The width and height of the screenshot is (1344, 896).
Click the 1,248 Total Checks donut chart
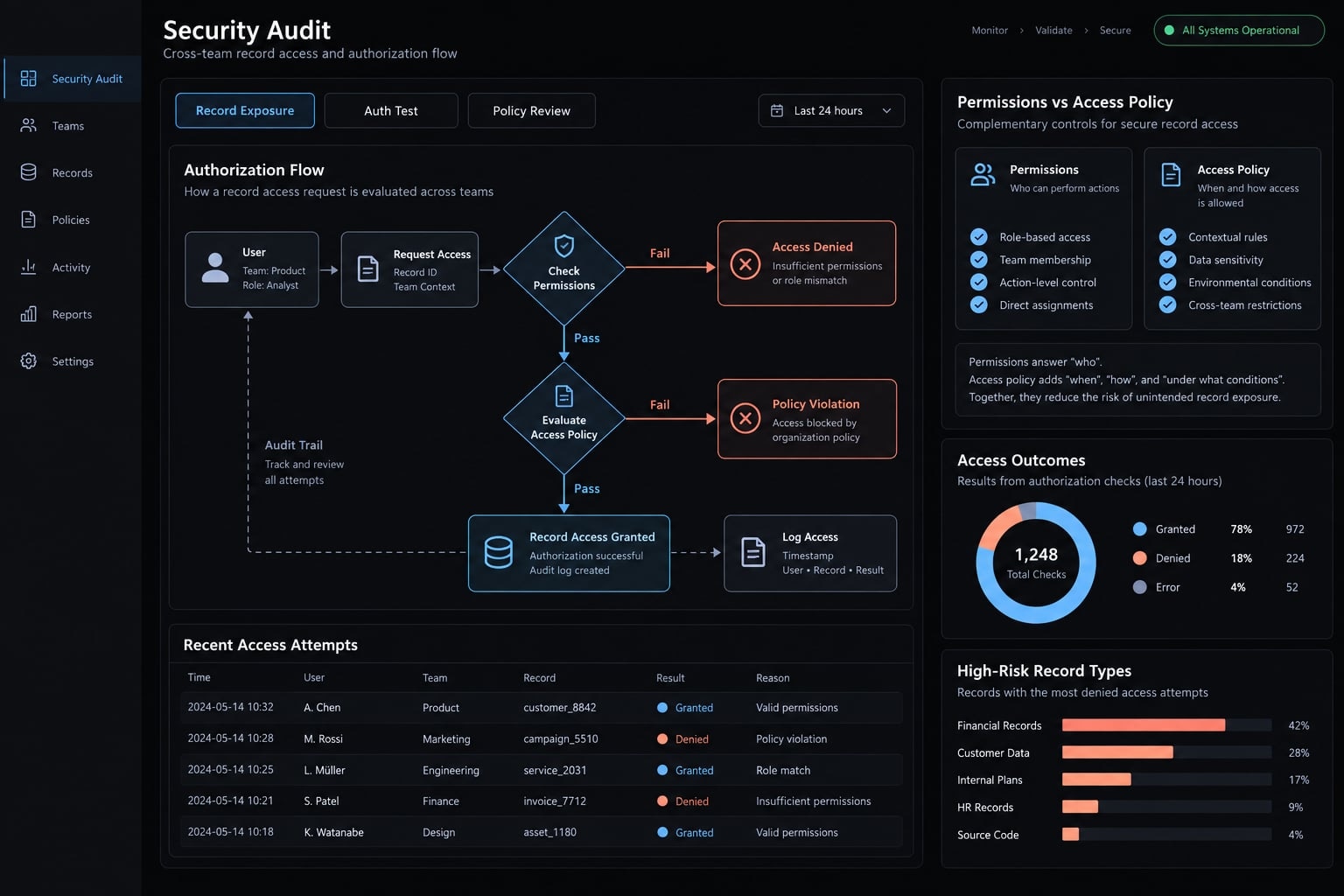click(x=1036, y=562)
